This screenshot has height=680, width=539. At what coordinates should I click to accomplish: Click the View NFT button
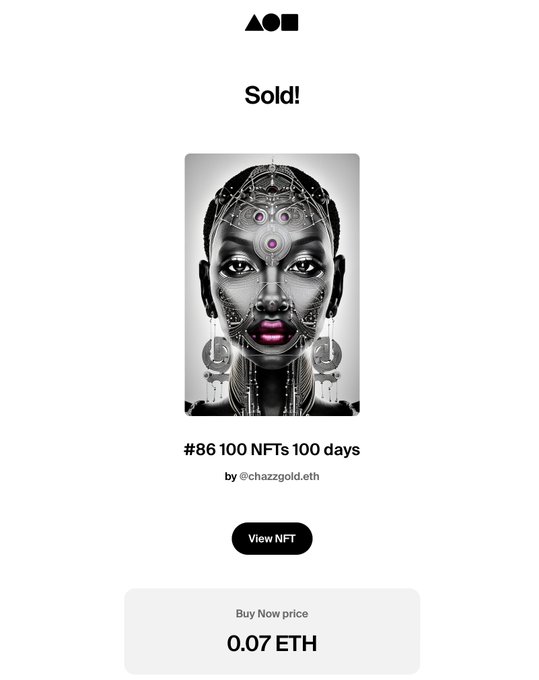[272, 538]
